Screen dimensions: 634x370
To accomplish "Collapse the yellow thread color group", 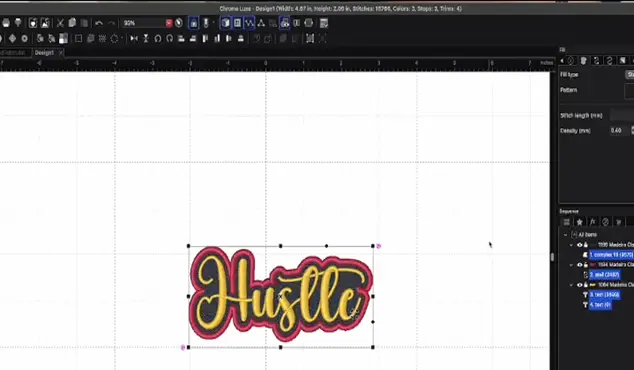I will (571, 285).
